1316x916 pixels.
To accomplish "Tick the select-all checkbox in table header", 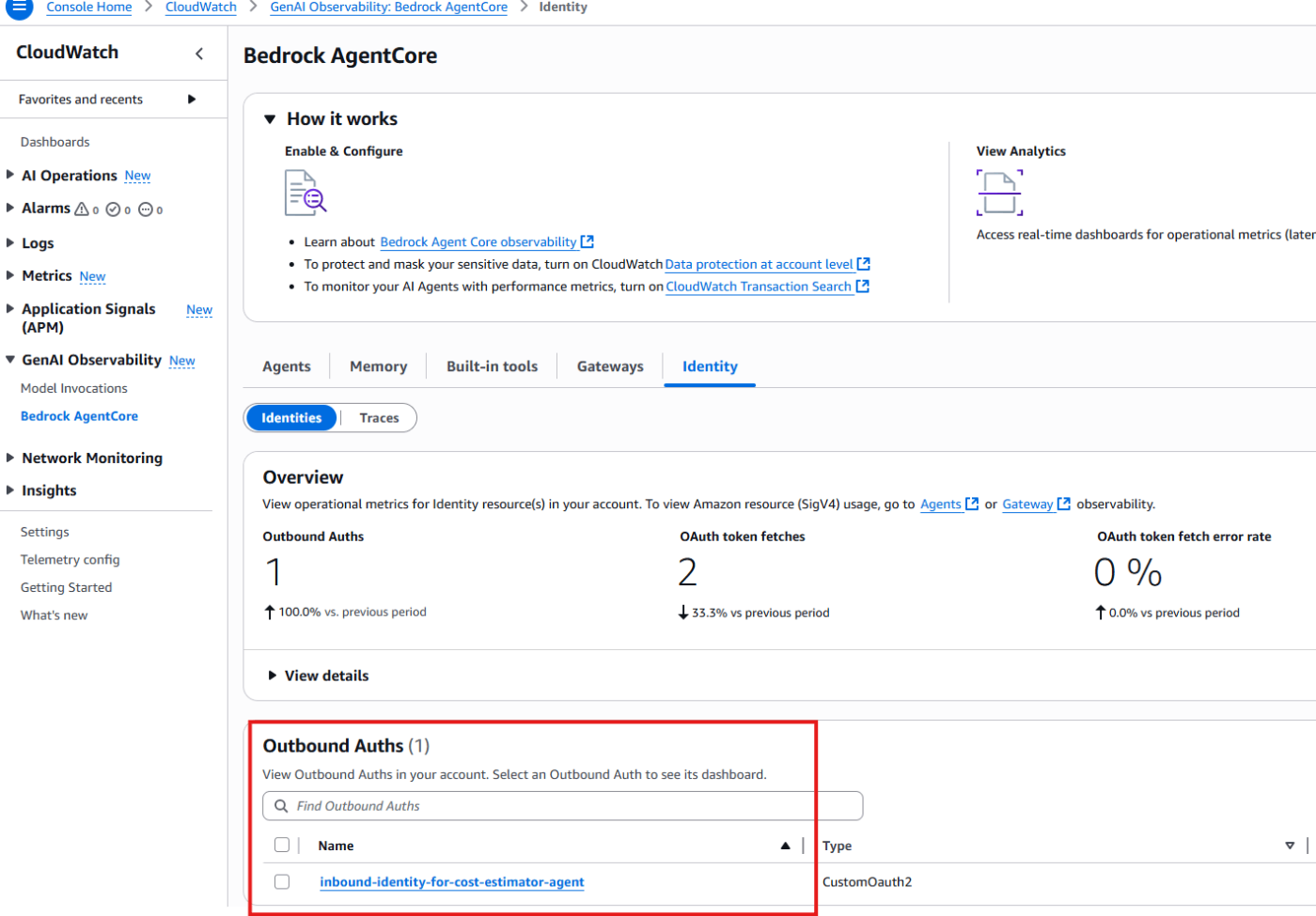I will [x=282, y=845].
